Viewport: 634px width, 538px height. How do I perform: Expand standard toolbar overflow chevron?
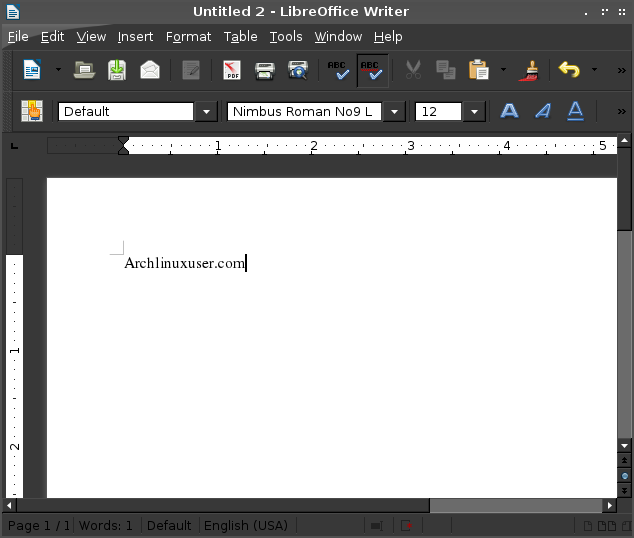point(621,71)
